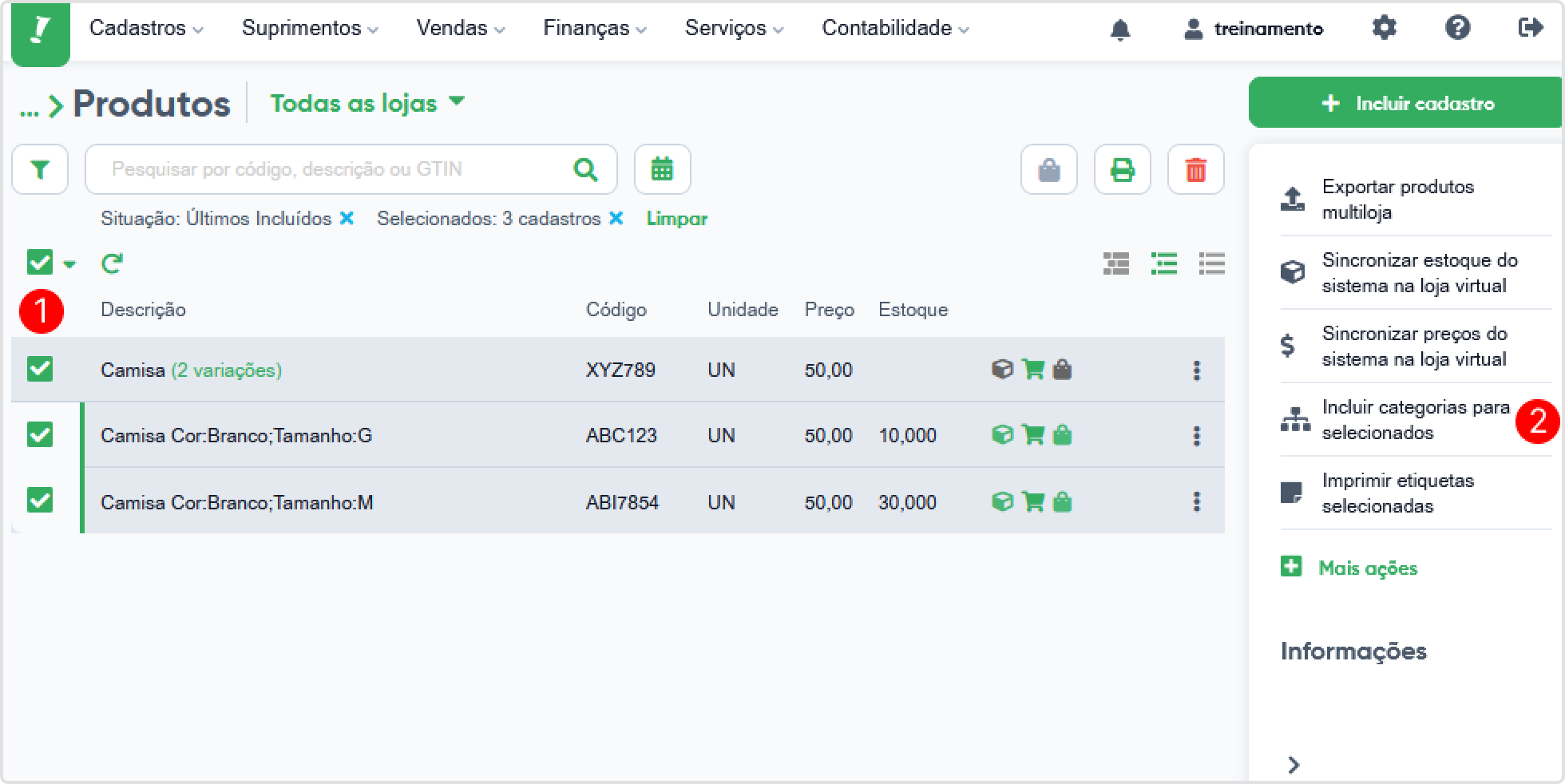
Task: Click Sincronizar preços do sistema na loja virtual
Action: [x=1416, y=346]
